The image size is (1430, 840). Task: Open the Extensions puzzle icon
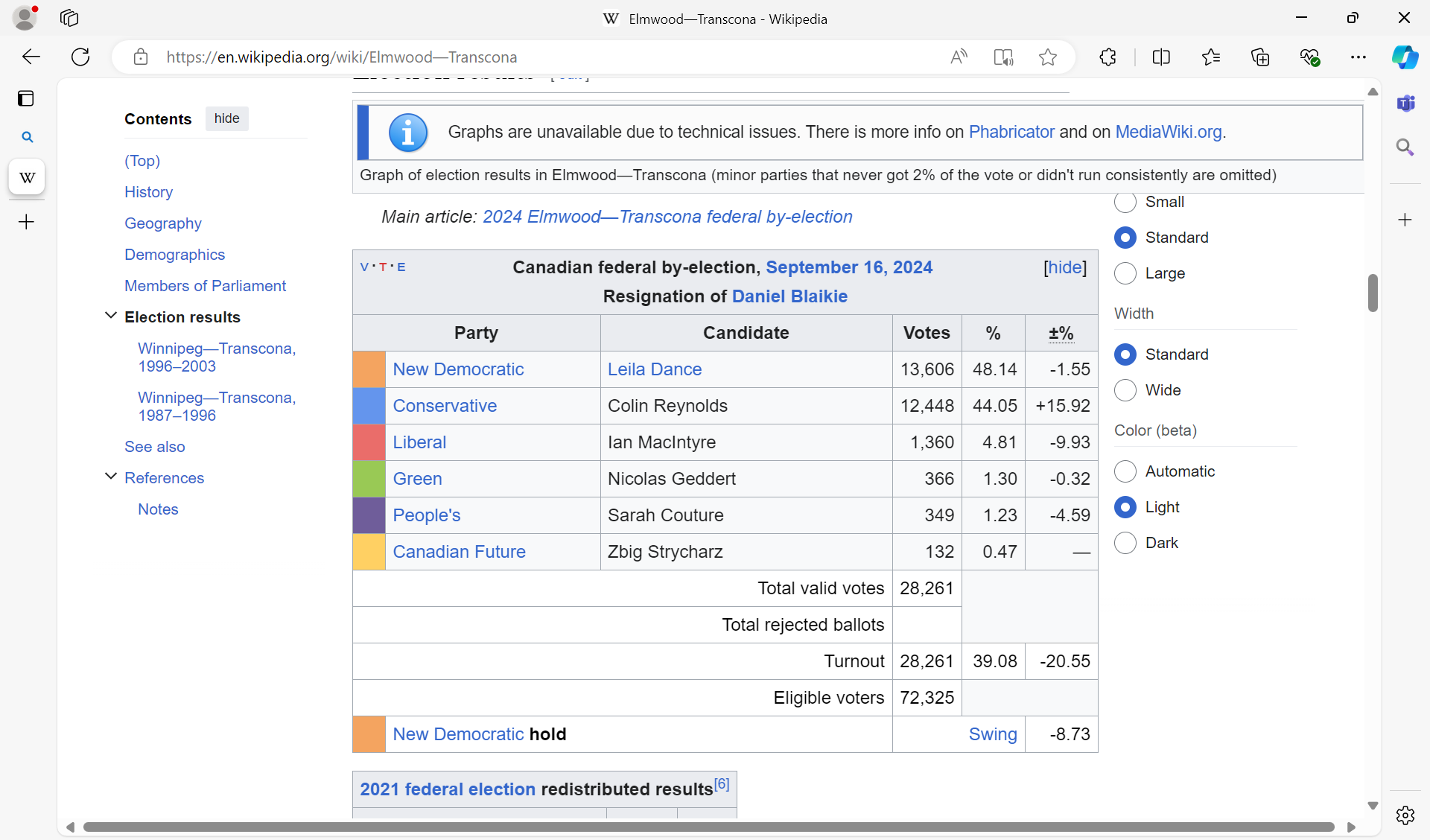pos(1108,57)
